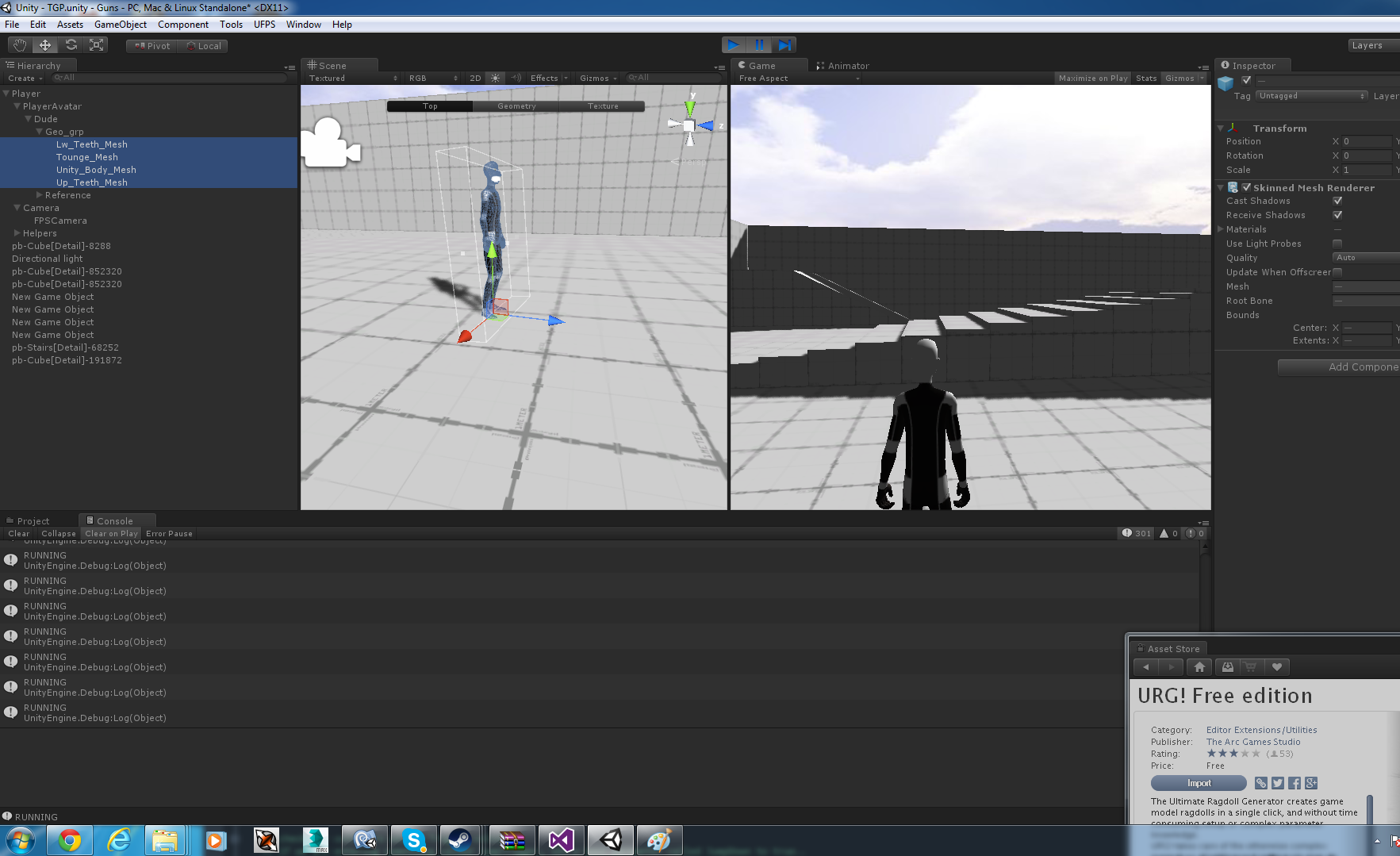Open Untagged tag dropdown
The image size is (1400, 856).
(x=1312, y=96)
